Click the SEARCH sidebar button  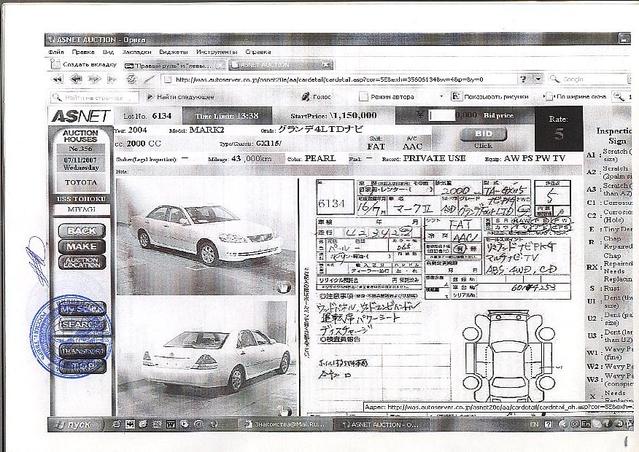click(x=82, y=324)
